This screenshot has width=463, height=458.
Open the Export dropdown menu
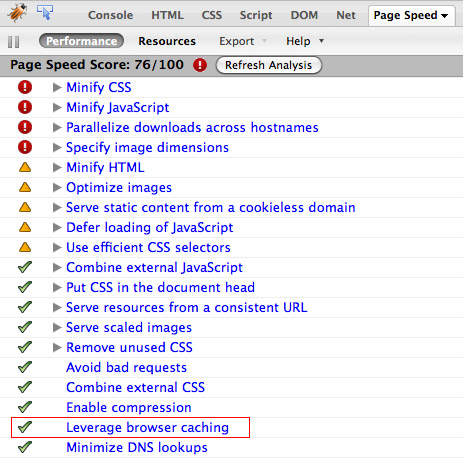pyautogui.click(x=243, y=41)
